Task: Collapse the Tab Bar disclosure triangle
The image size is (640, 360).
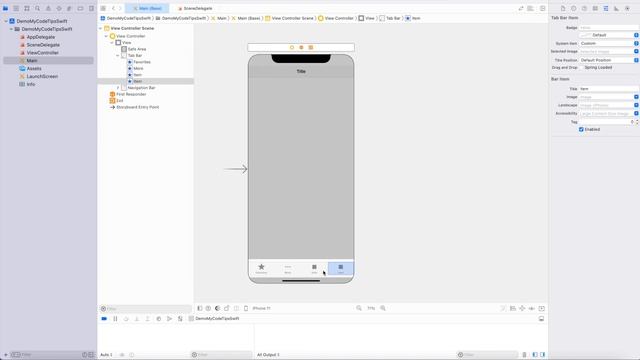Action: coord(118,56)
